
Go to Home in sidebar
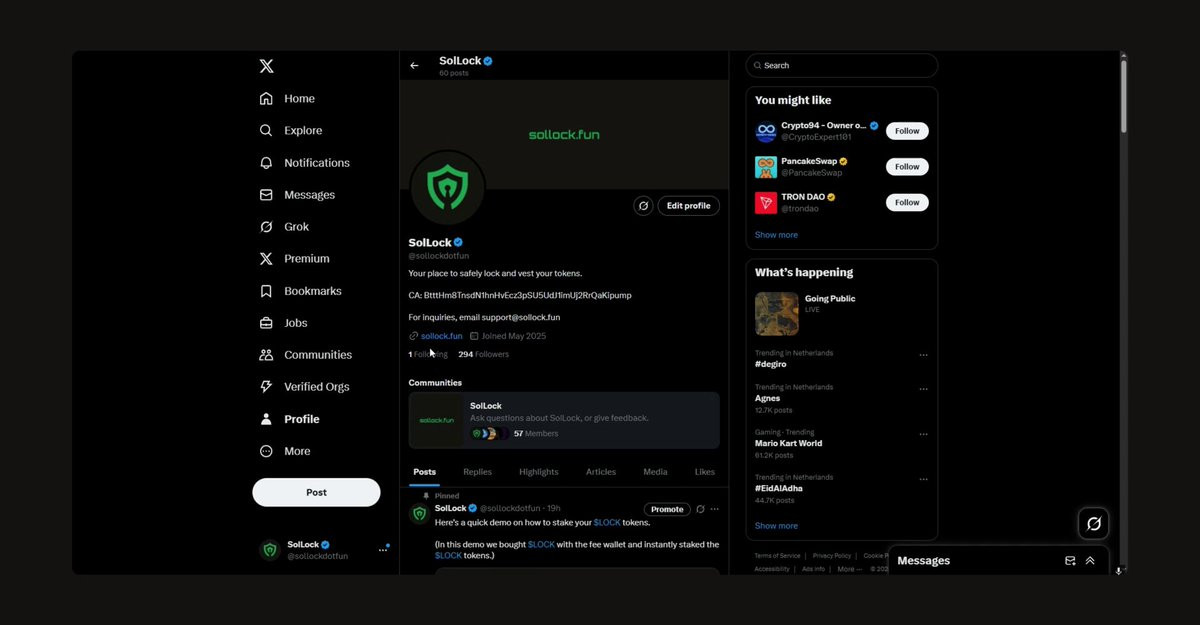[x=287, y=98]
